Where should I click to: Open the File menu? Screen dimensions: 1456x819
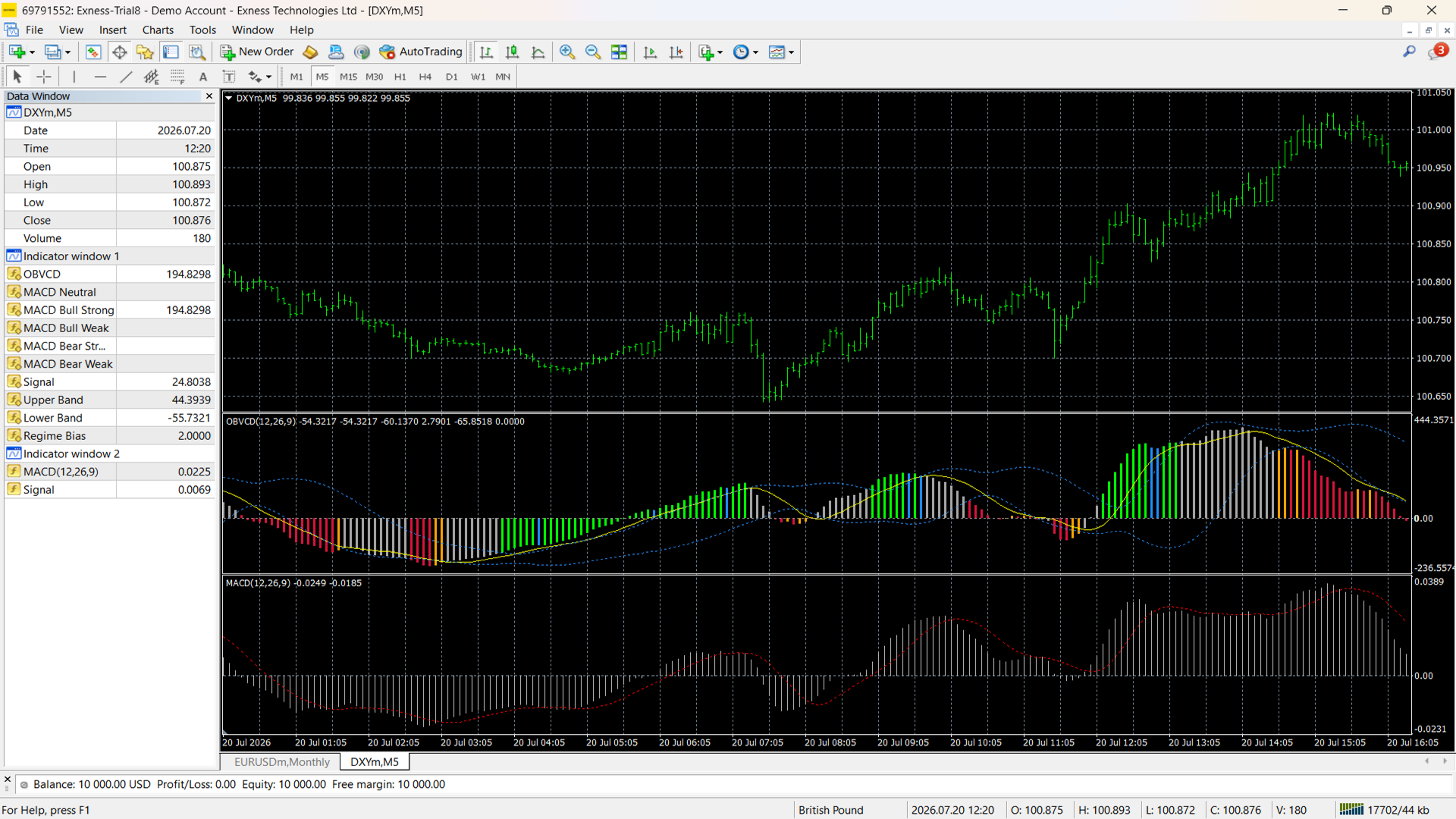(34, 30)
